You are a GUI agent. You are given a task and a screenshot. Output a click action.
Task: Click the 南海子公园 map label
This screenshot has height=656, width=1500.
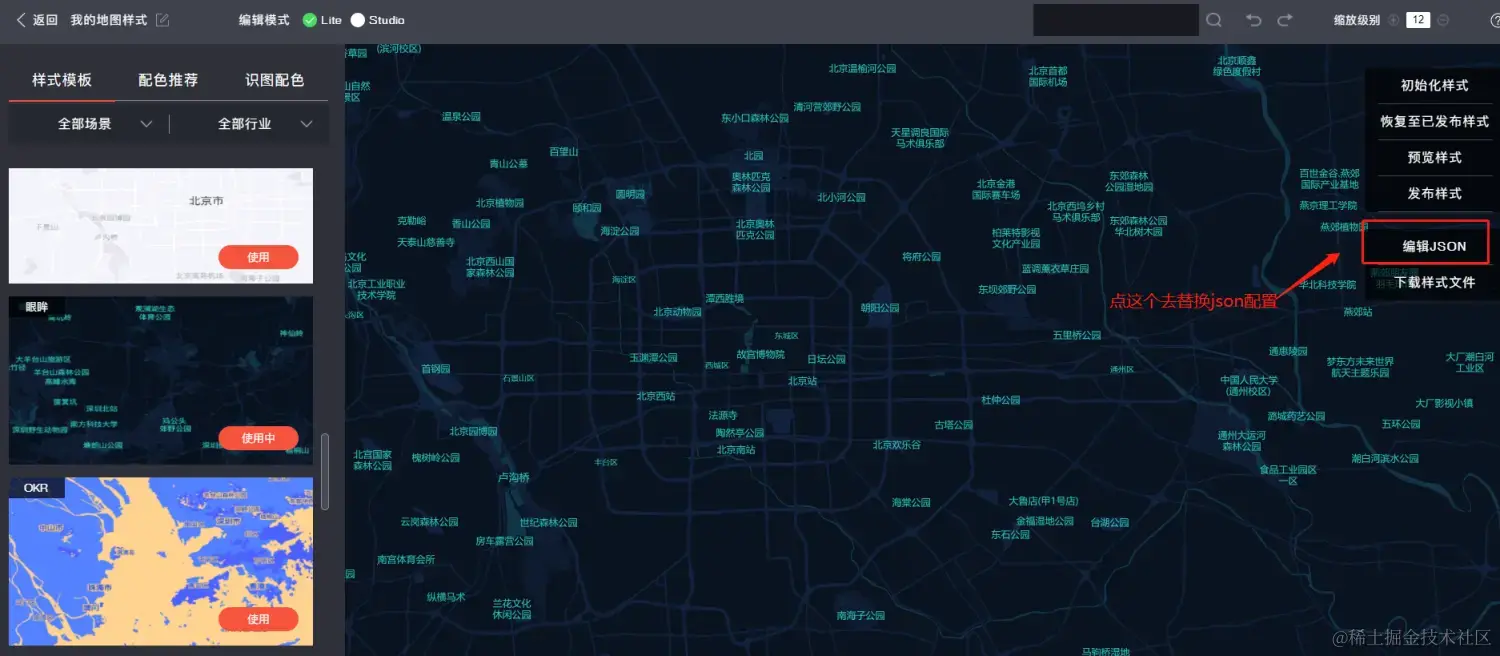coord(860,616)
